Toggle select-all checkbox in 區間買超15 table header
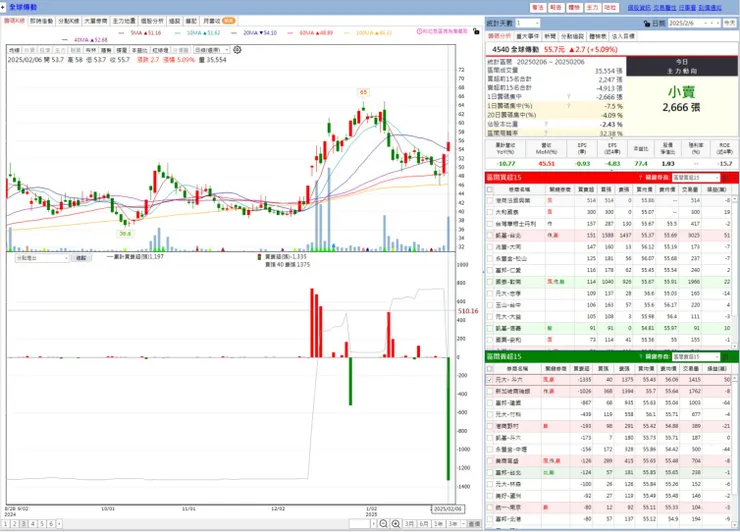Screen dimensions: 740x532 pos(490,189)
